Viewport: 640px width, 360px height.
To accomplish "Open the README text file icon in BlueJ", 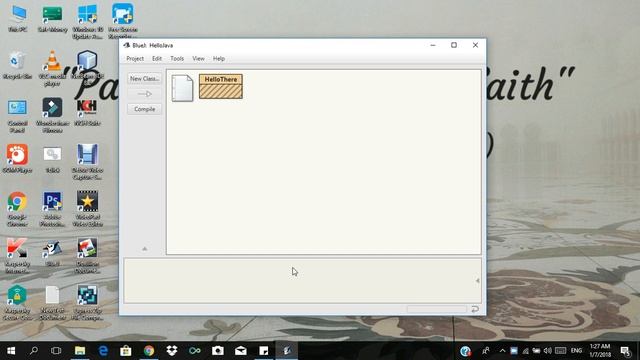I will (x=182, y=88).
